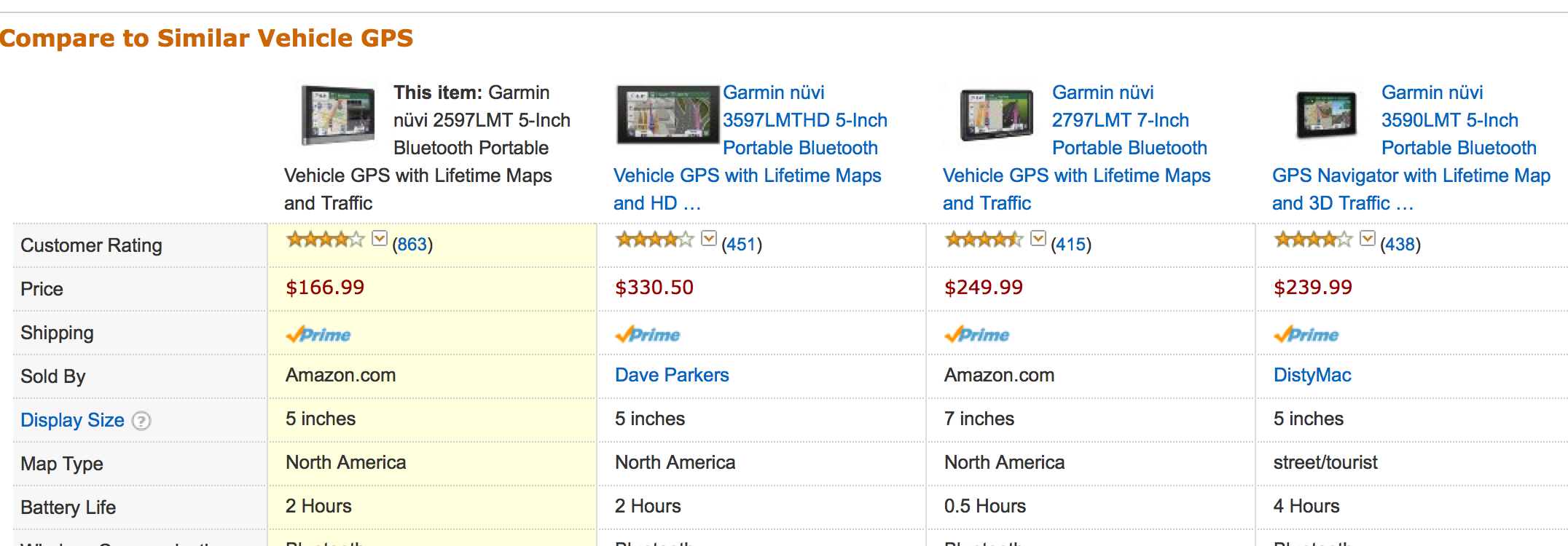Image resolution: width=1568 pixels, height=546 pixels.
Task: Open Garmin nüvi 3597LMTHD 5-Inch product link
Action: [x=750, y=148]
